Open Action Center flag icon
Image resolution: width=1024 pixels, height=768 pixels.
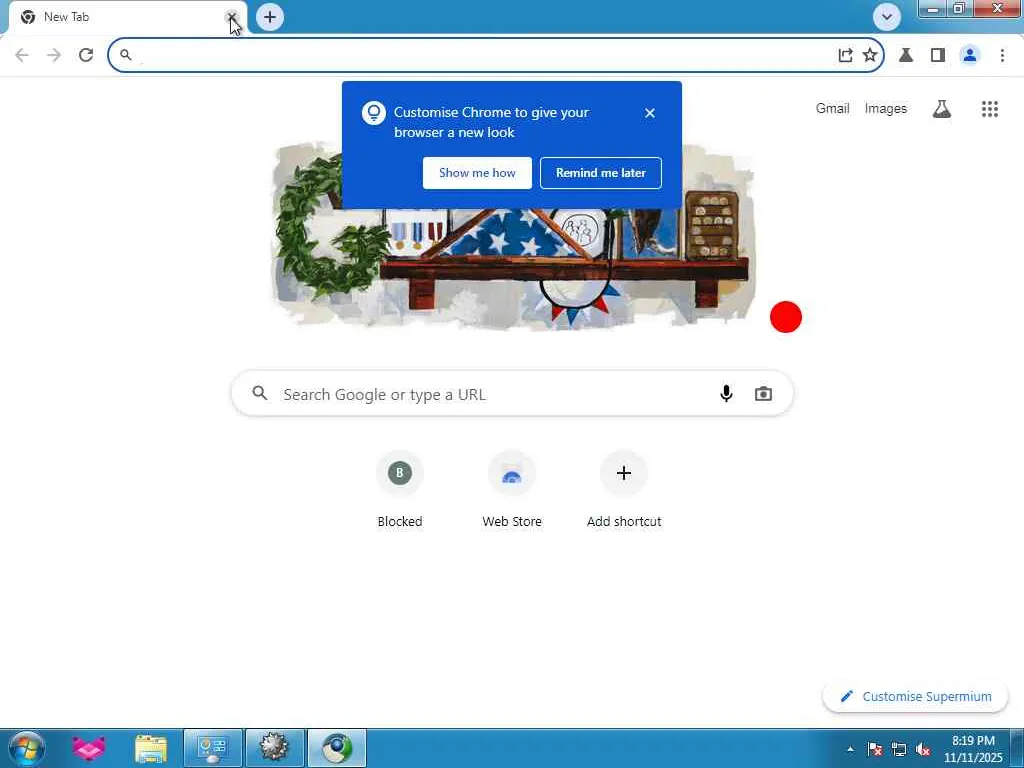(x=875, y=749)
